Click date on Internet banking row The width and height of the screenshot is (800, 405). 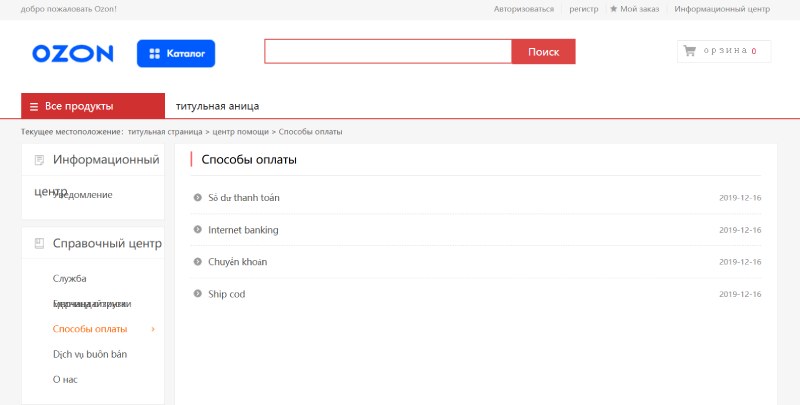pyautogui.click(x=740, y=230)
